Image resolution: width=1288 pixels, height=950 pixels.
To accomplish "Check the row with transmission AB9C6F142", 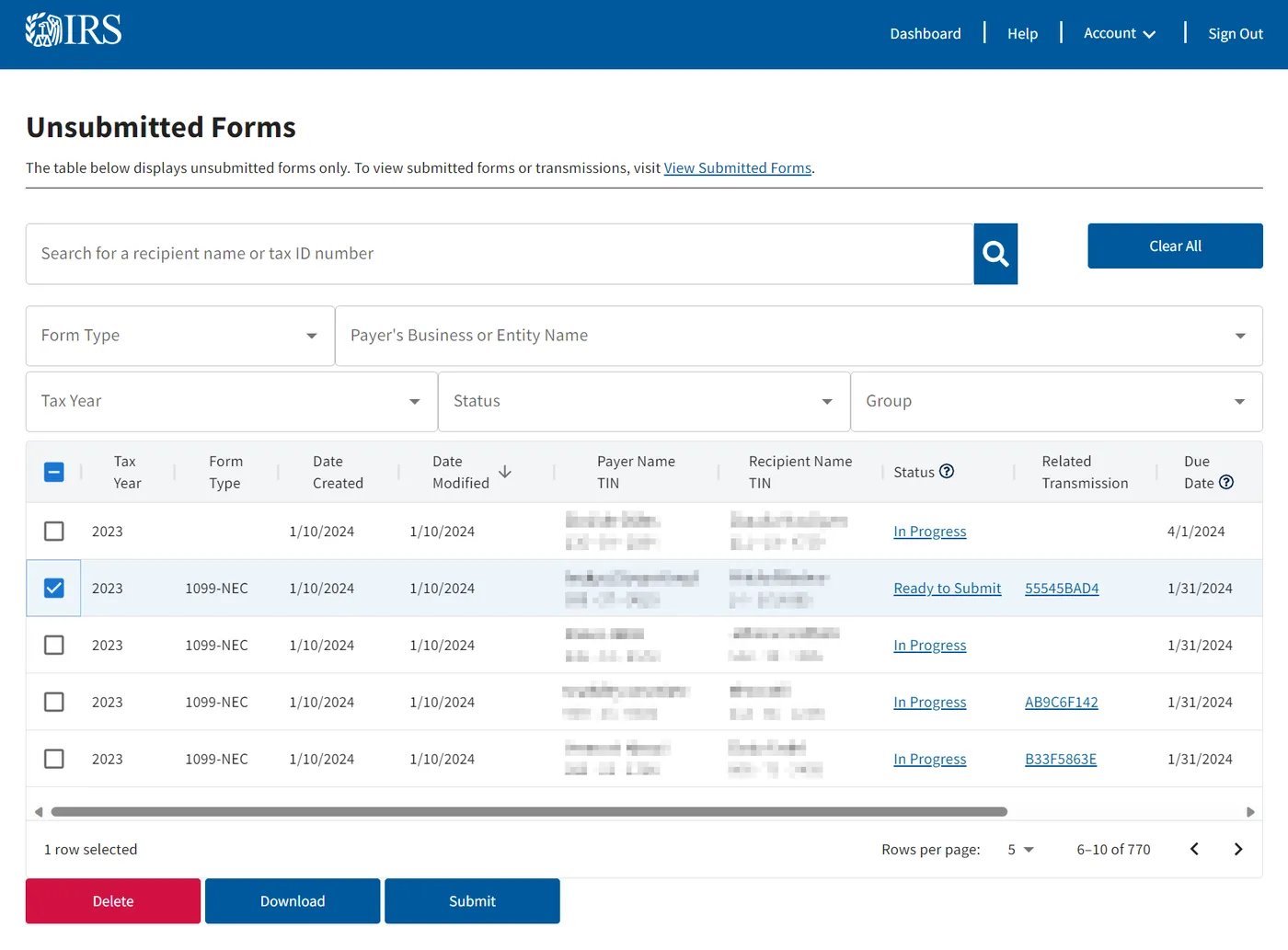I will tap(54, 703).
